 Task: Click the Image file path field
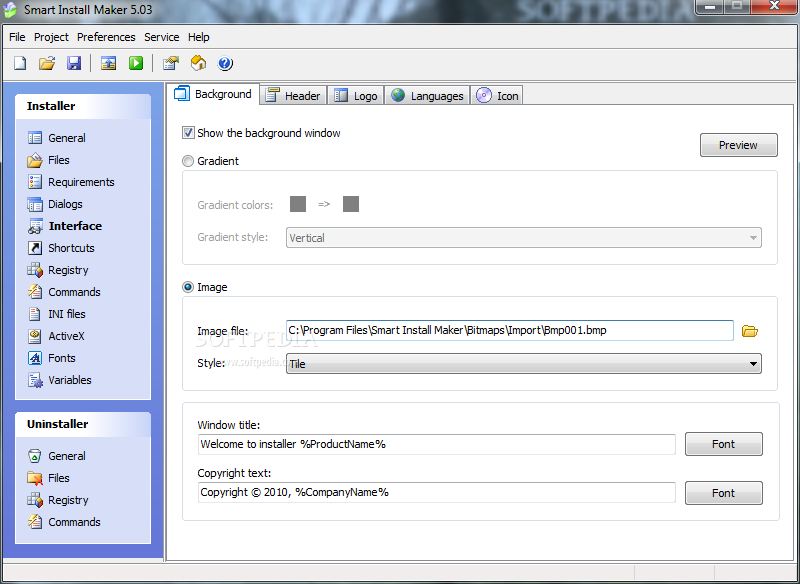pyautogui.click(x=510, y=331)
